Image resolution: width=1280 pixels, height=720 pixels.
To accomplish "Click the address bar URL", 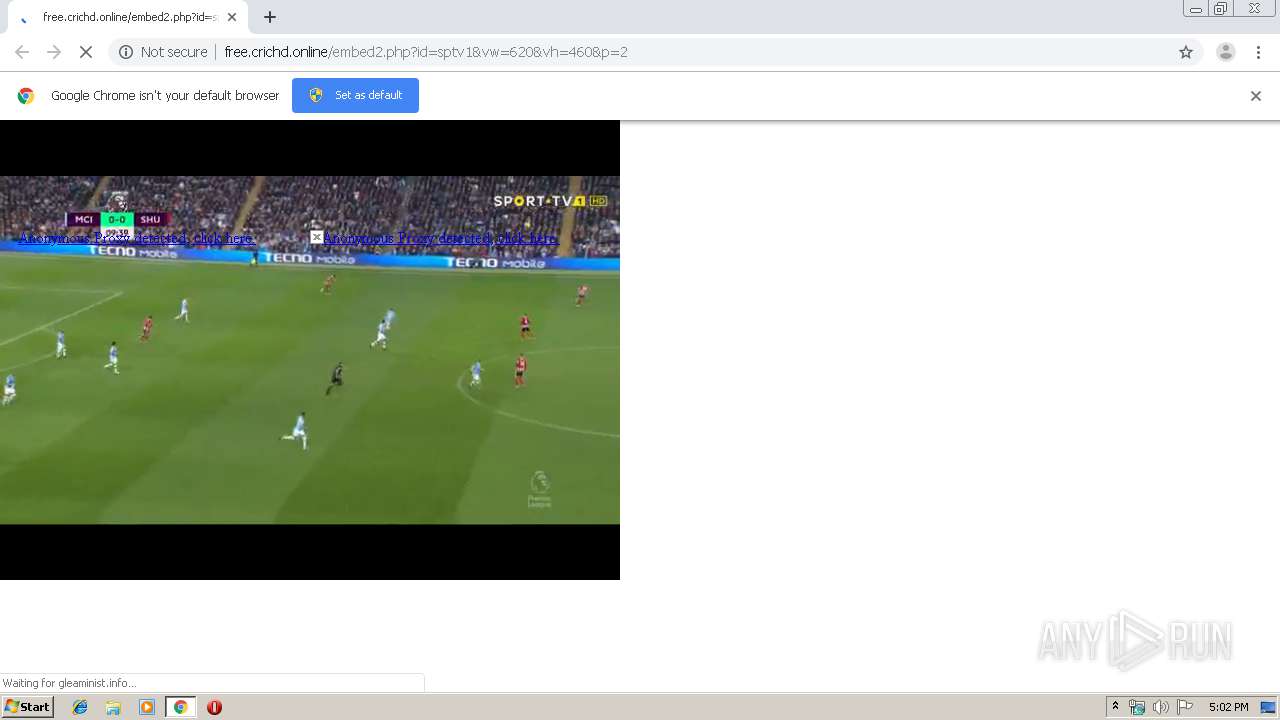I will 426,52.
